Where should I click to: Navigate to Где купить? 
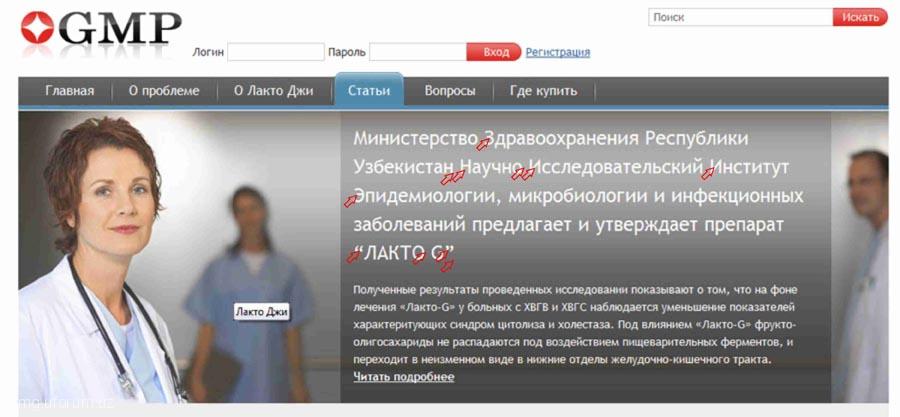pyautogui.click(x=543, y=91)
